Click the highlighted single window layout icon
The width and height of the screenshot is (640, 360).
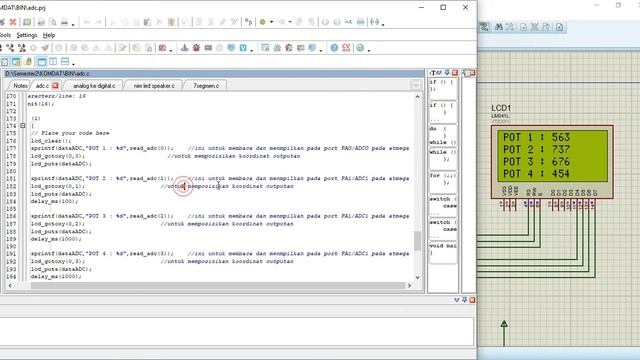[x=42, y=62]
